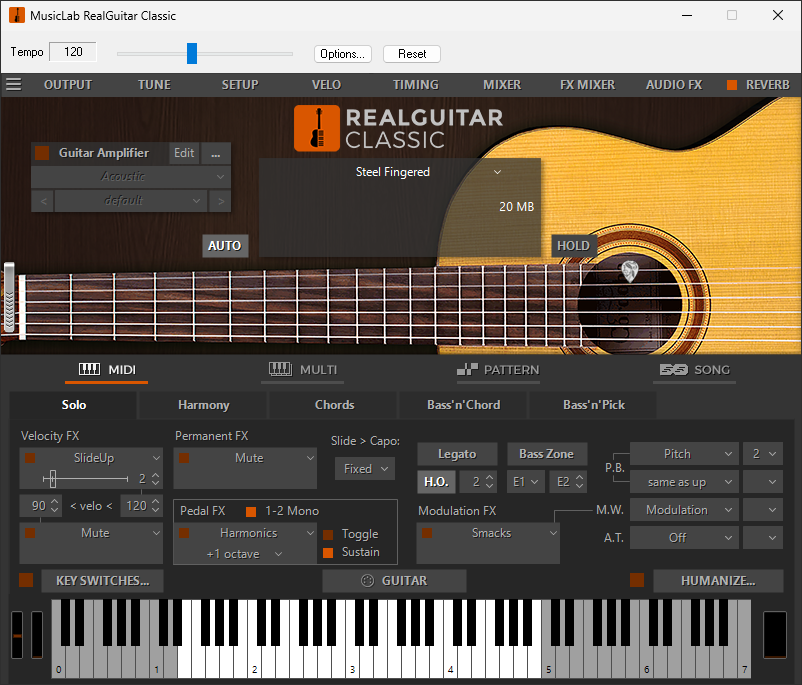The height and width of the screenshot is (685, 802).
Task: Open the Guitar Amplifier more options button
Action: click(x=216, y=153)
